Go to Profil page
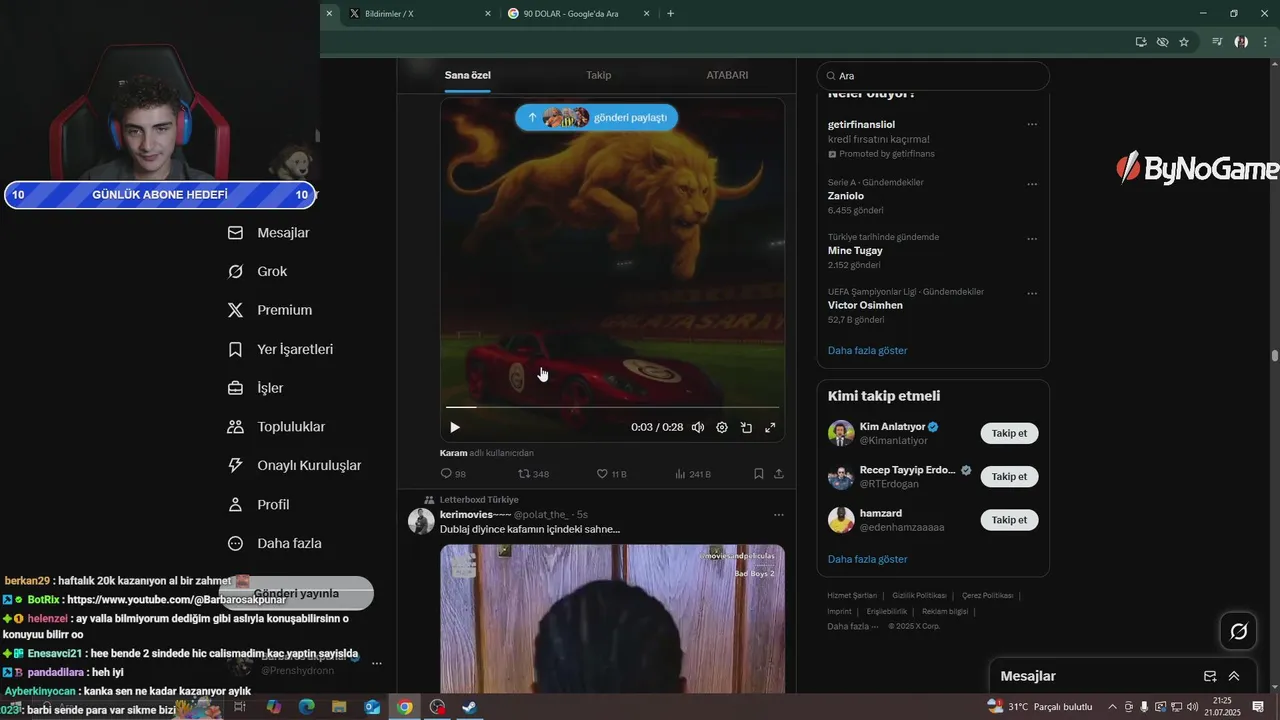Viewport: 1280px width, 720px height. pyautogui.click(x=258, y=505)
